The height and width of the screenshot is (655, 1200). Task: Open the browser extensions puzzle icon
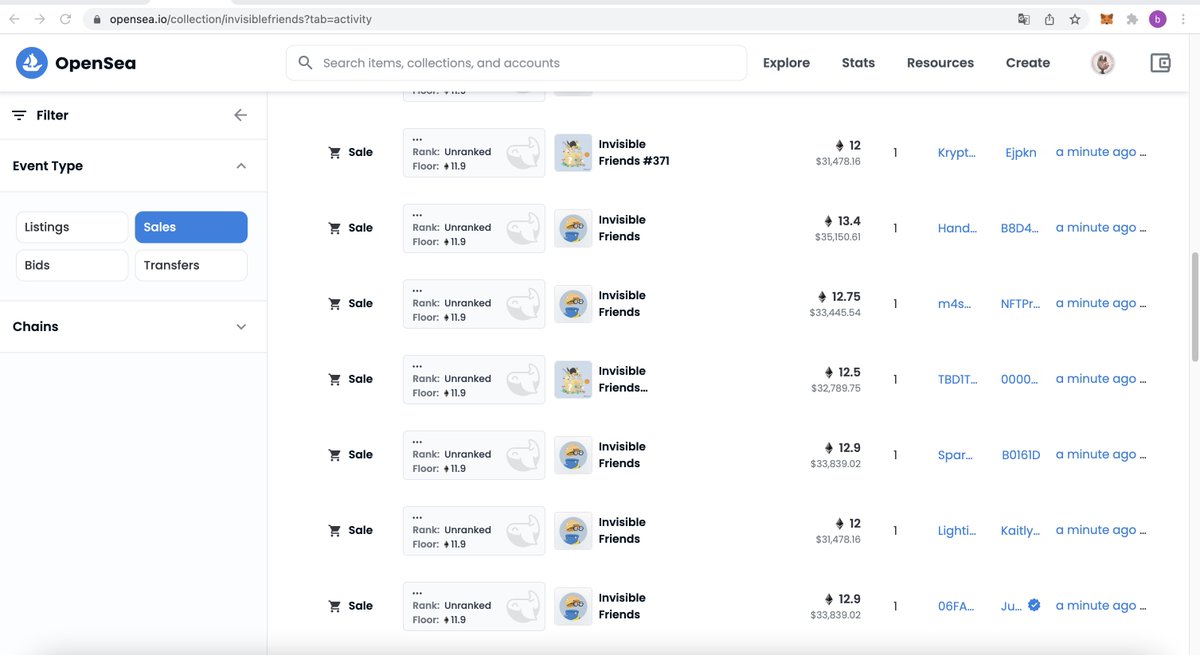[x=1132, y=19]
